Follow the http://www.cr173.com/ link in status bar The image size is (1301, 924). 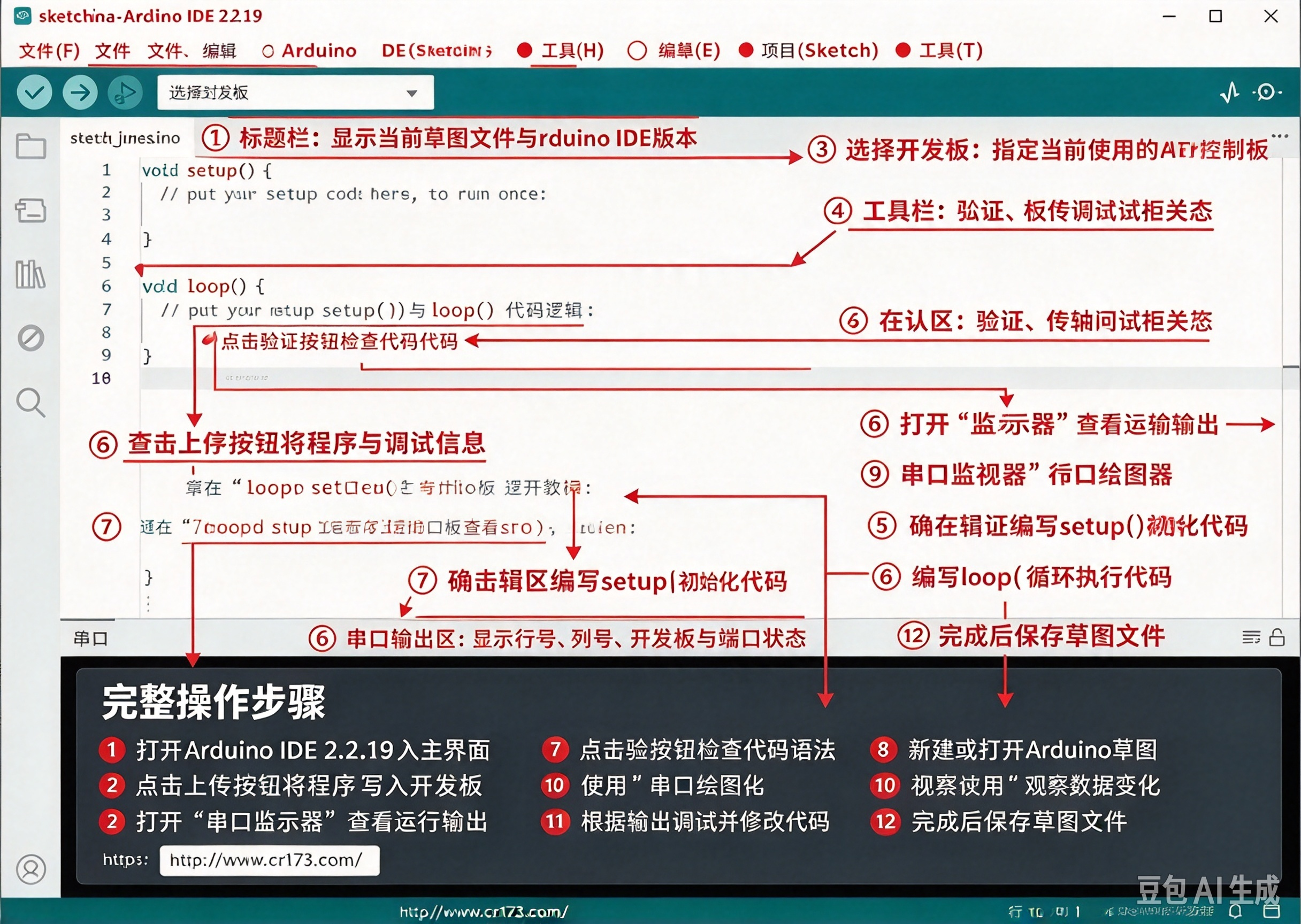click(484, 912)
